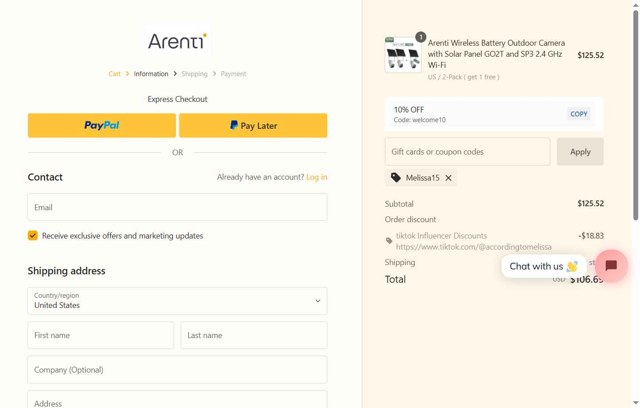Open the chat bubble icon
The height and width of the screenshot is (408, 640).
pos(611,266)
